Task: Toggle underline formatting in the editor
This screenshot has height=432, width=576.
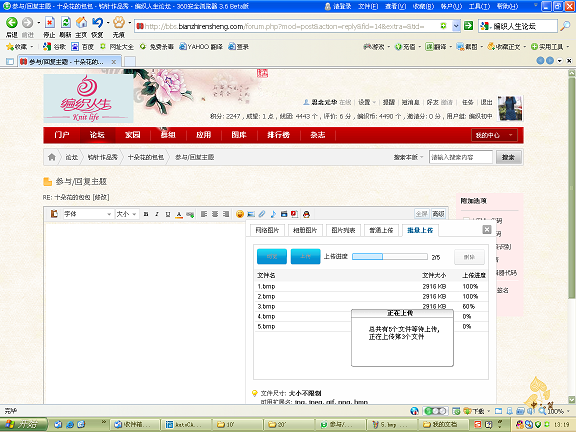Action: pyautogui.click(x=168, y=214)
